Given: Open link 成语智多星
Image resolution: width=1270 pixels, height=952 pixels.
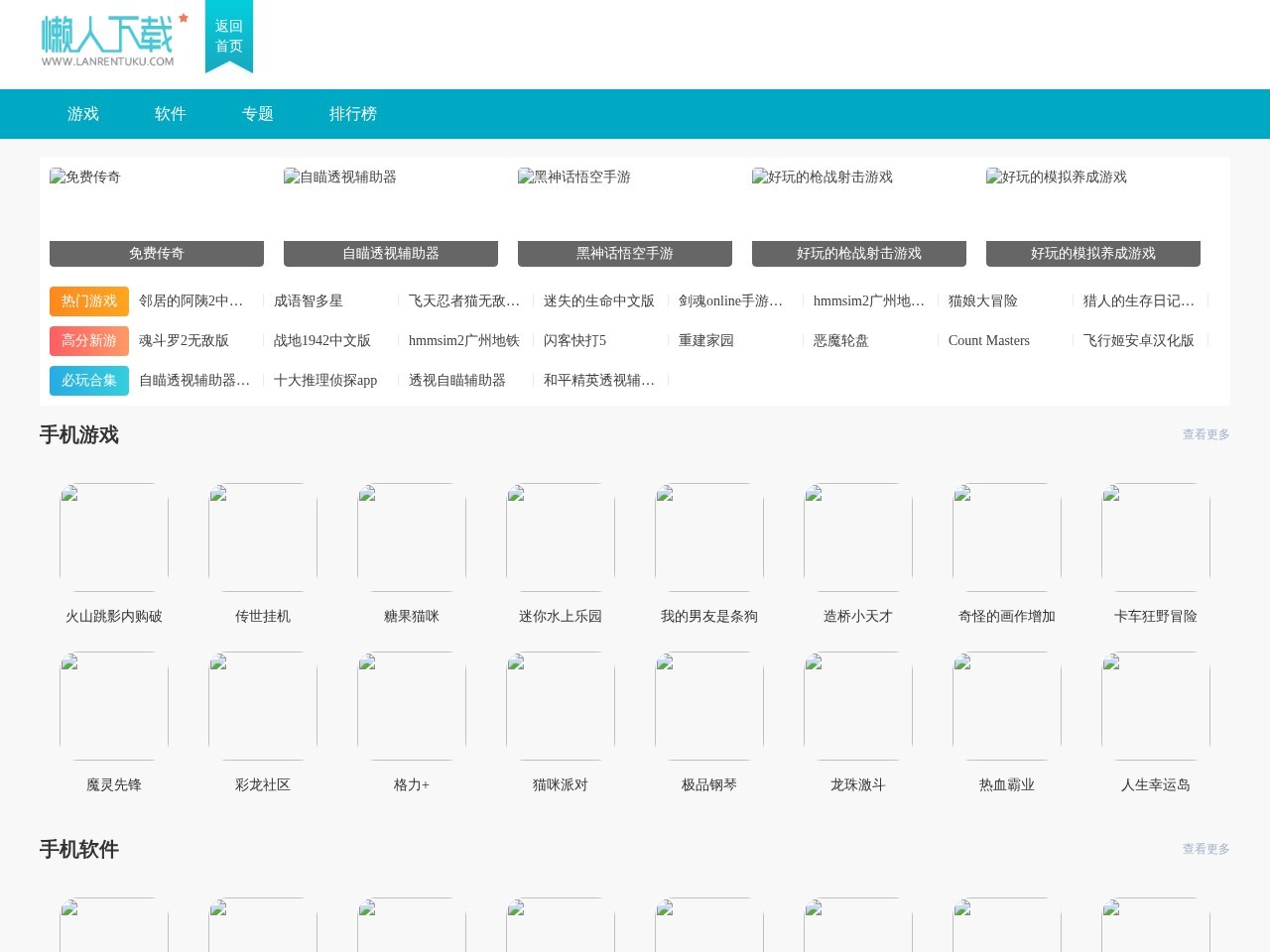Looking at the screenshot, I should 309,301.
